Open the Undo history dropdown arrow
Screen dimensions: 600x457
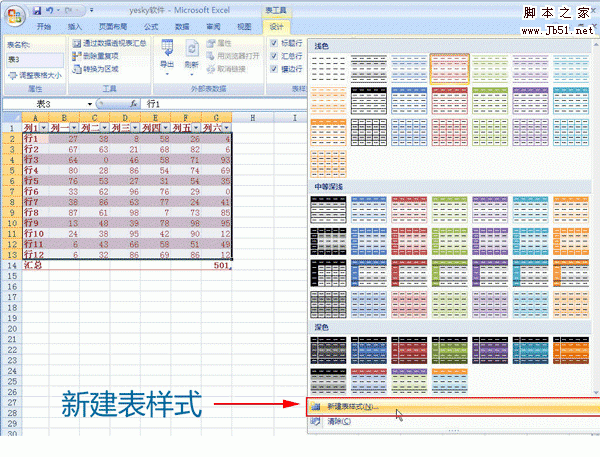[x=59, y=10]
